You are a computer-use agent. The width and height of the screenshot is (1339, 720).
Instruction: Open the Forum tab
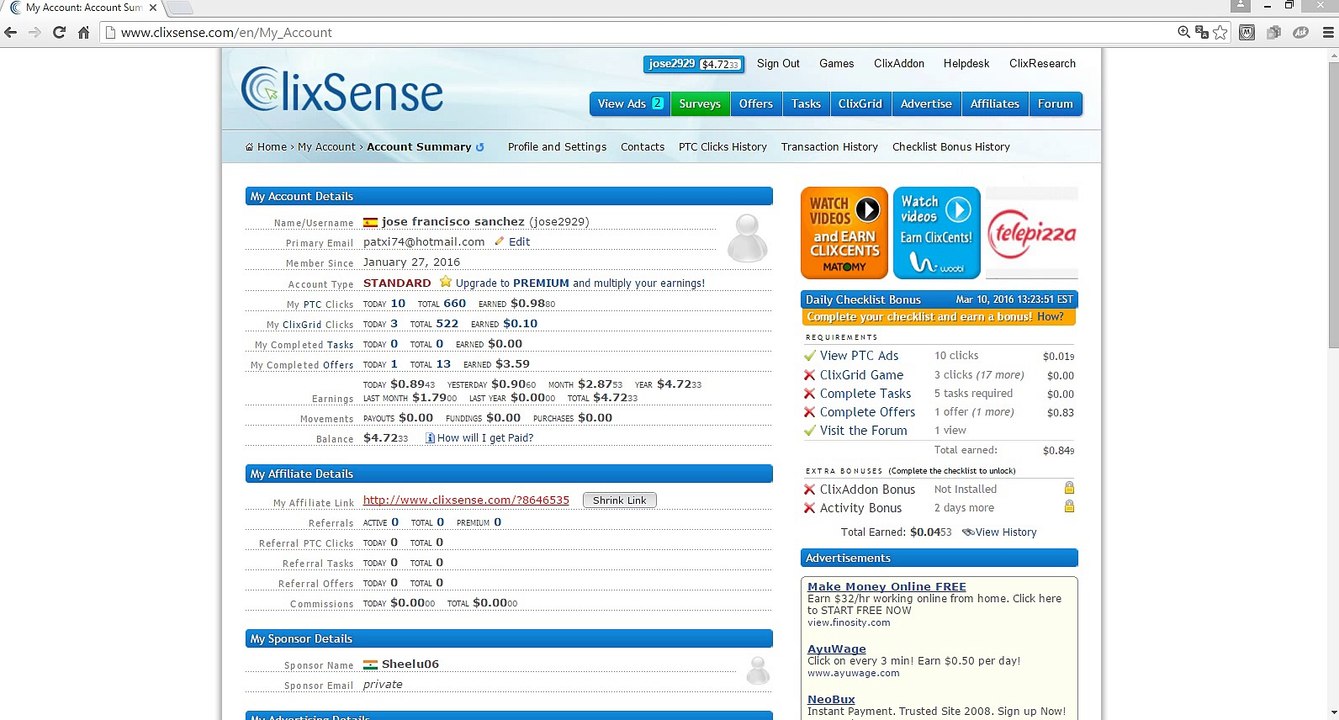pyautogui.click(x=1055, y=104)
